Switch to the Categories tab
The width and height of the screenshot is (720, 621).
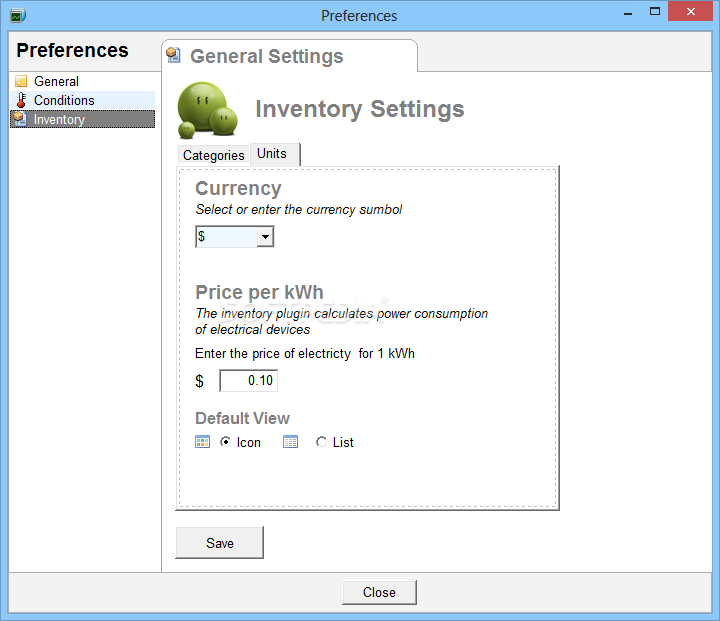pos(214,155)
